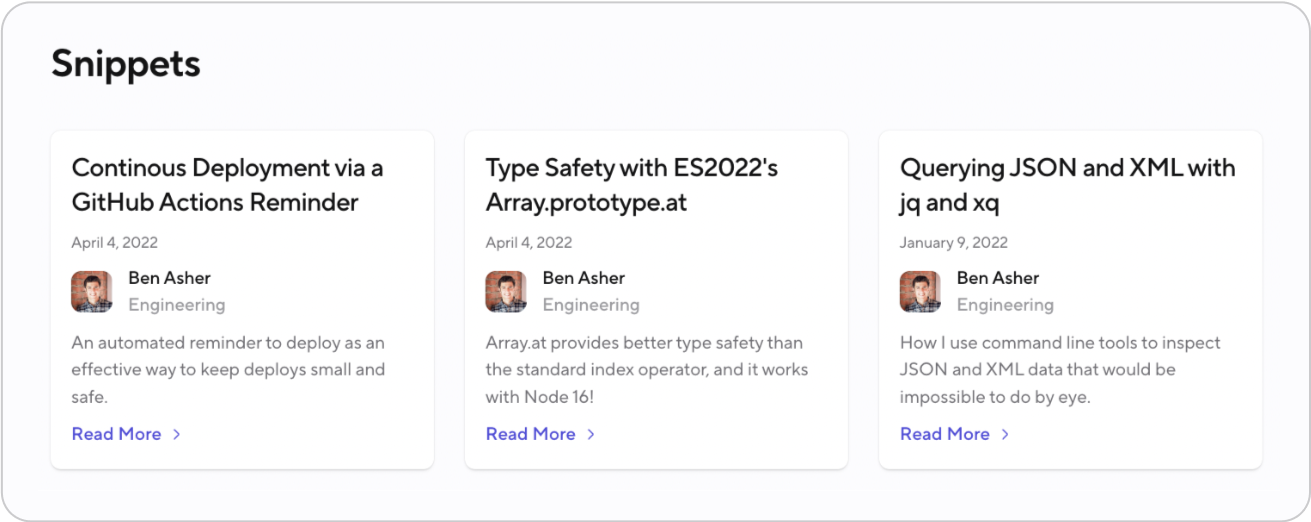Click Read More text under the command line tools description

point(944,434)
